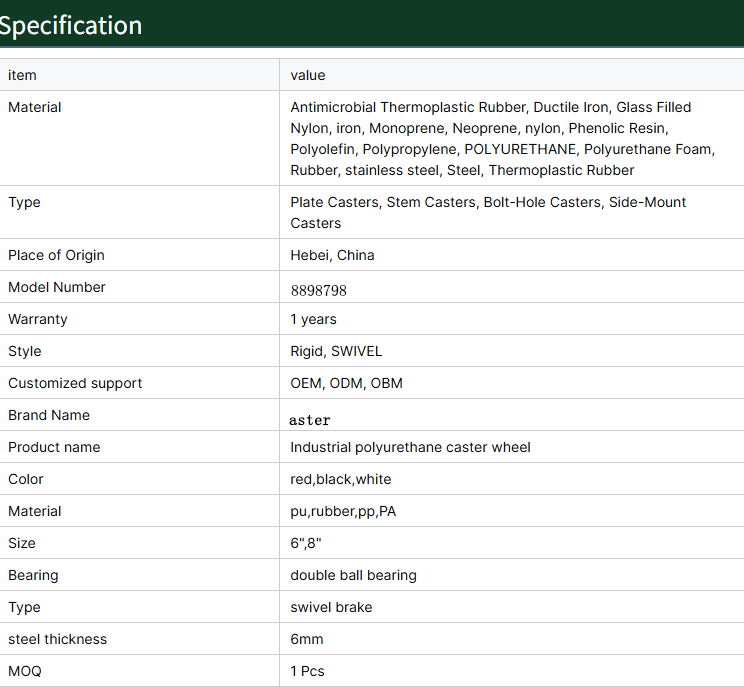Click model number 8898798
The height and width of the screenshot is (687, 744).
click(318, 290)
